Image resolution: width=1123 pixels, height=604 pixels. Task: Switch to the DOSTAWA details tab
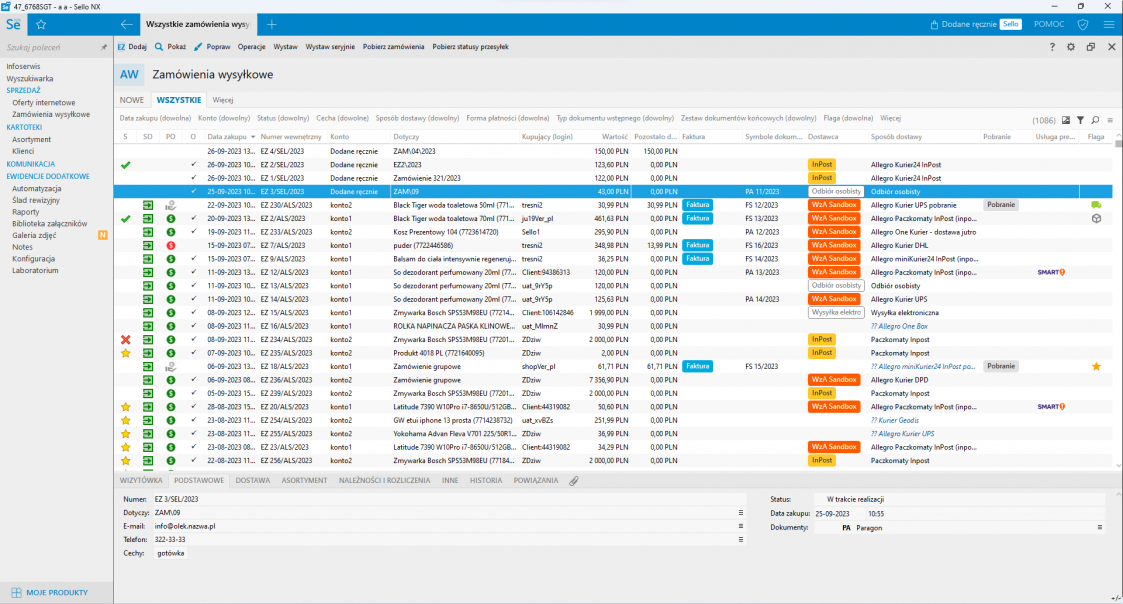coord(253,481)
